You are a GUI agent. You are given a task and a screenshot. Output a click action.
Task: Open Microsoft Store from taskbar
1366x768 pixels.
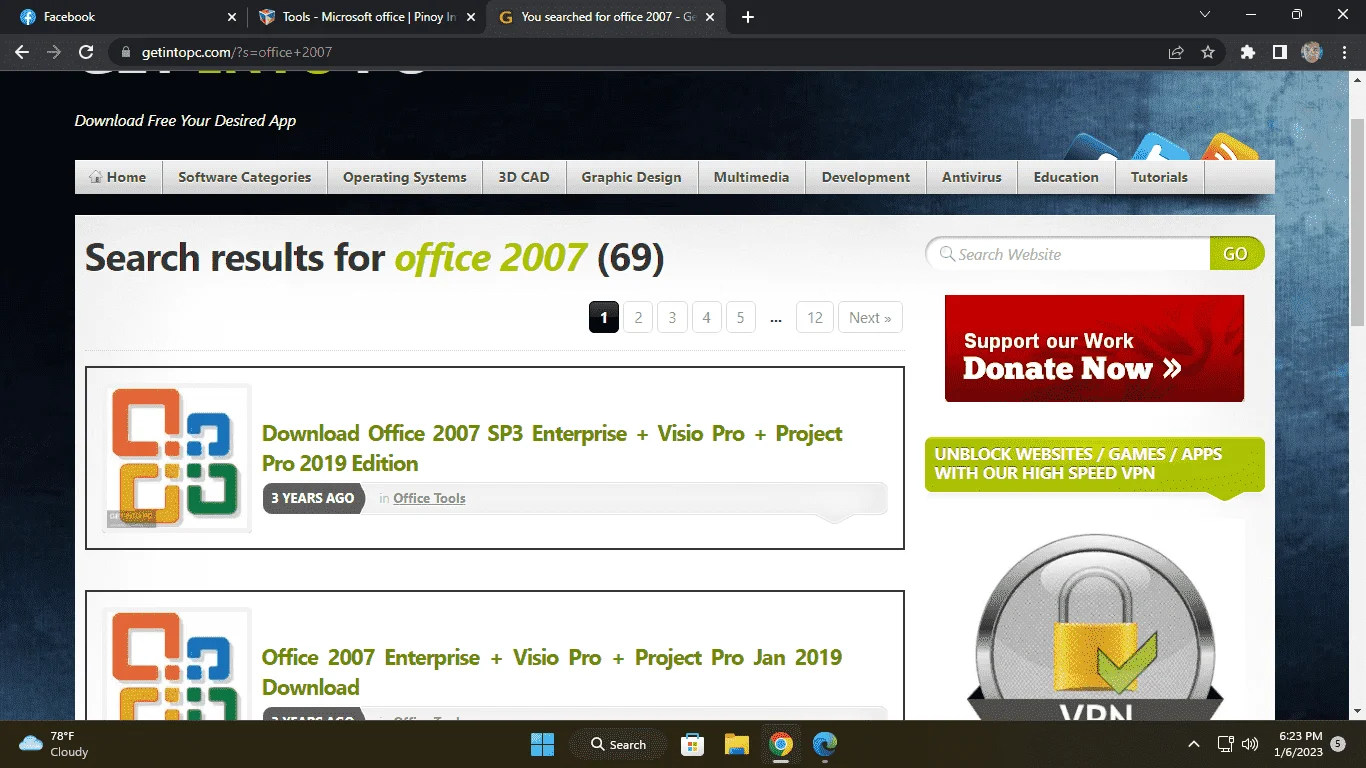pyautogui.click(x=691, y=744)
